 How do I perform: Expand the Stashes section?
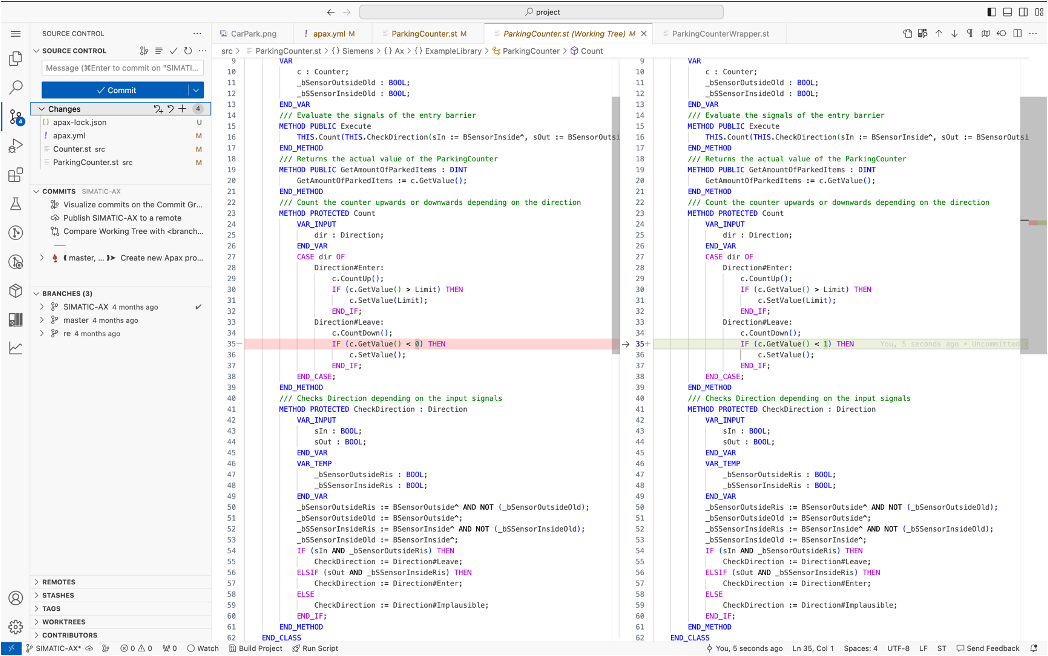(58, 595)
